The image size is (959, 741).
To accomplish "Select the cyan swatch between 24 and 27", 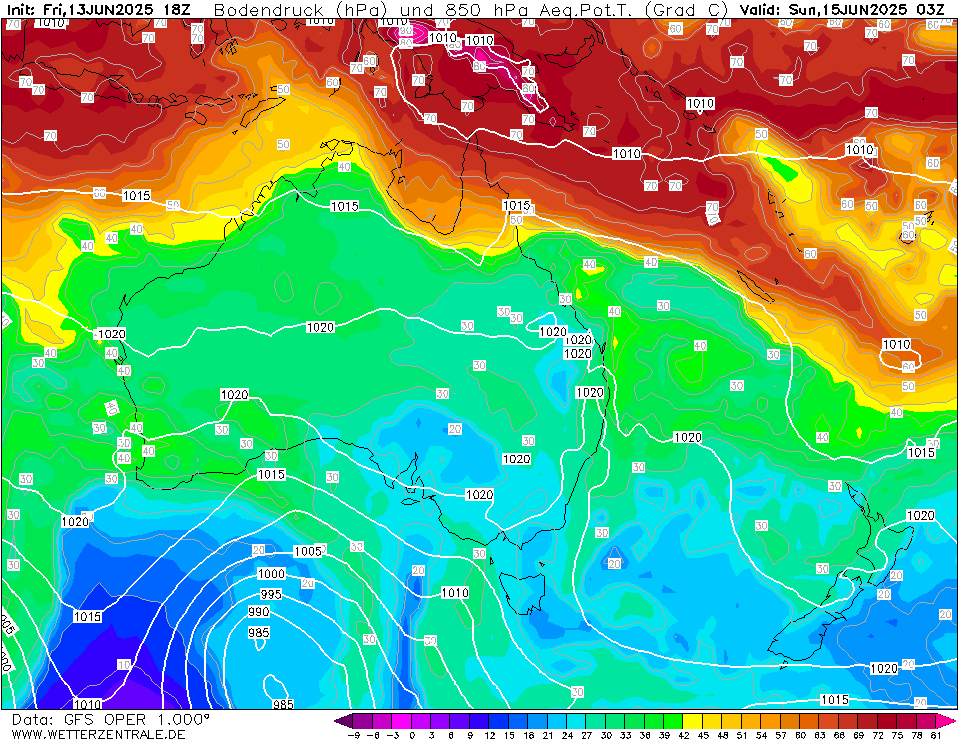I will (x=576, y=721).
